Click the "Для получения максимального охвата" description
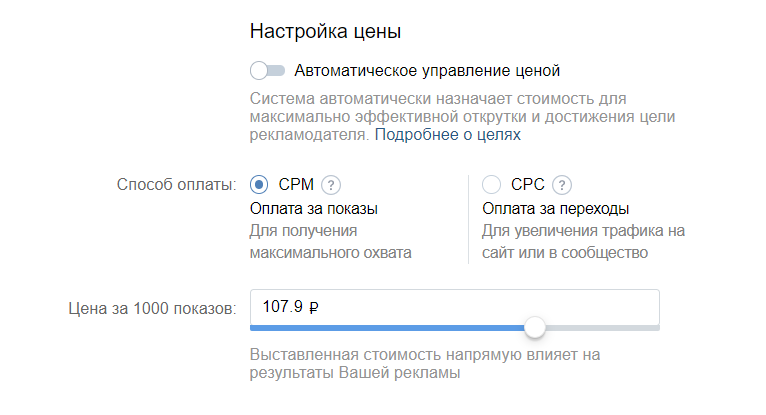This screenshot has width=766, height=415. 331,242
